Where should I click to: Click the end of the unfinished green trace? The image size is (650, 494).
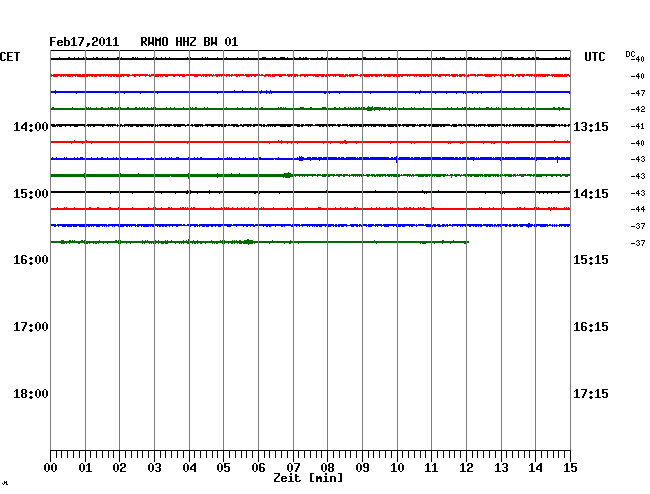(468, 242)
